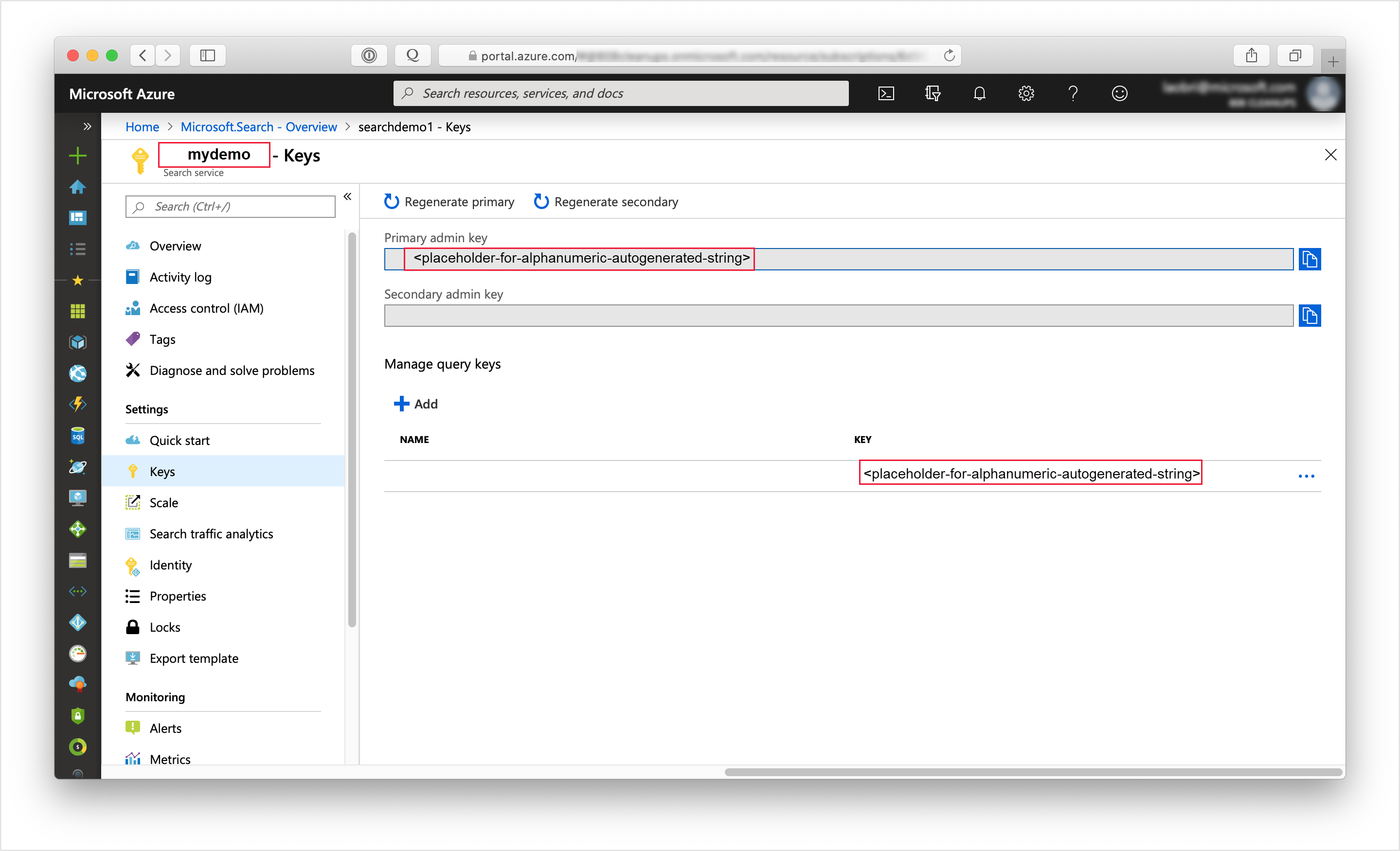This screenshot has height=851, width=1400.
Task: Click Regenerate primary key button
Action: tap(449, 201)
